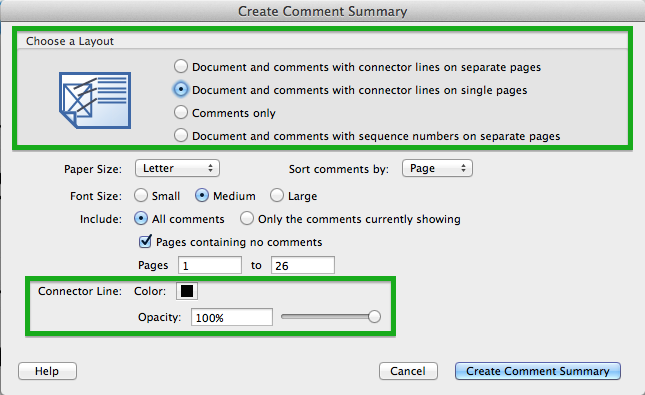The image size is (645, 395).
Task: Click the layout preview icon
Action: [95, 100]
